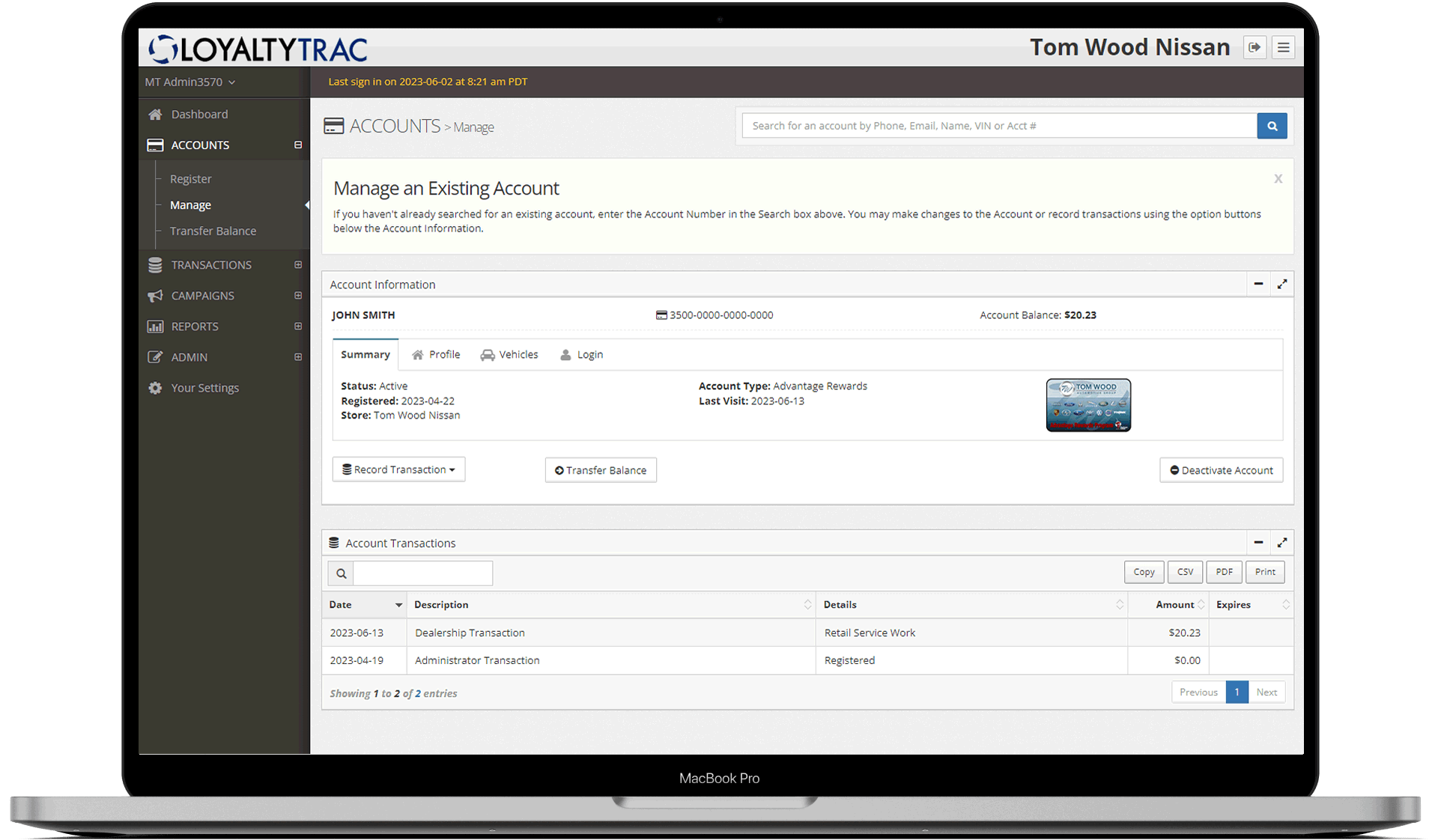Open Your Settings in sidebar
This screenshot has width=1438, height=840.
(x=205, y=388)
